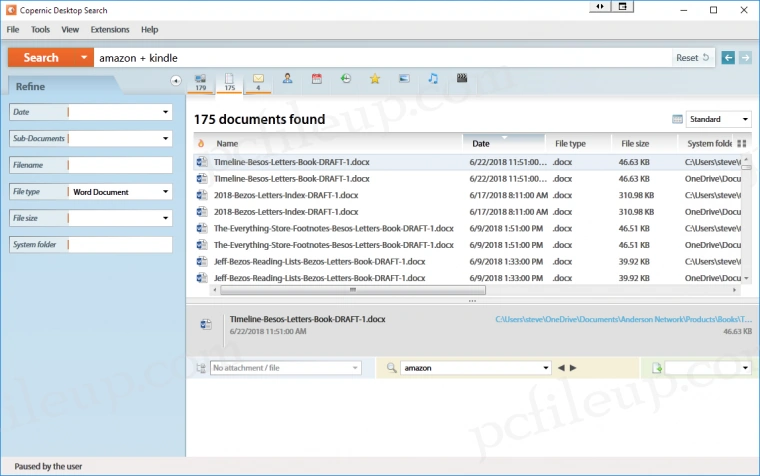The width and height of the screenshot is (760, 476).
Task: Click the green document export icon
Action: pyautogui.click(x=657, y=368)
